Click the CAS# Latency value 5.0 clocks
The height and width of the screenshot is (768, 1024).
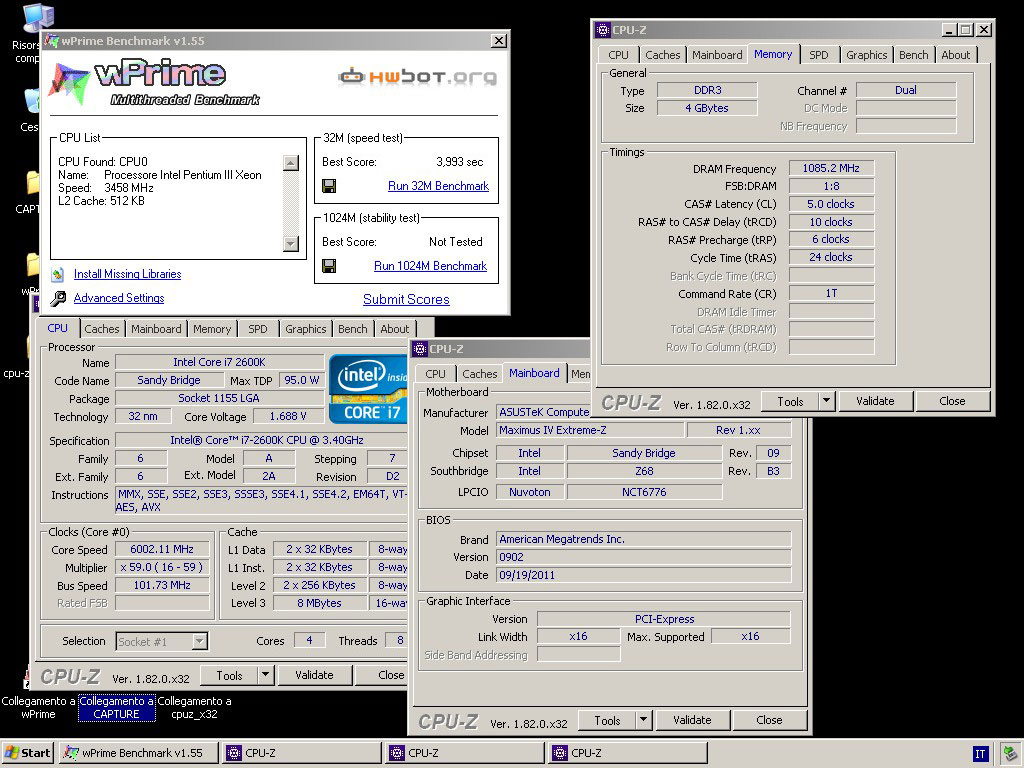pos(831,204)
